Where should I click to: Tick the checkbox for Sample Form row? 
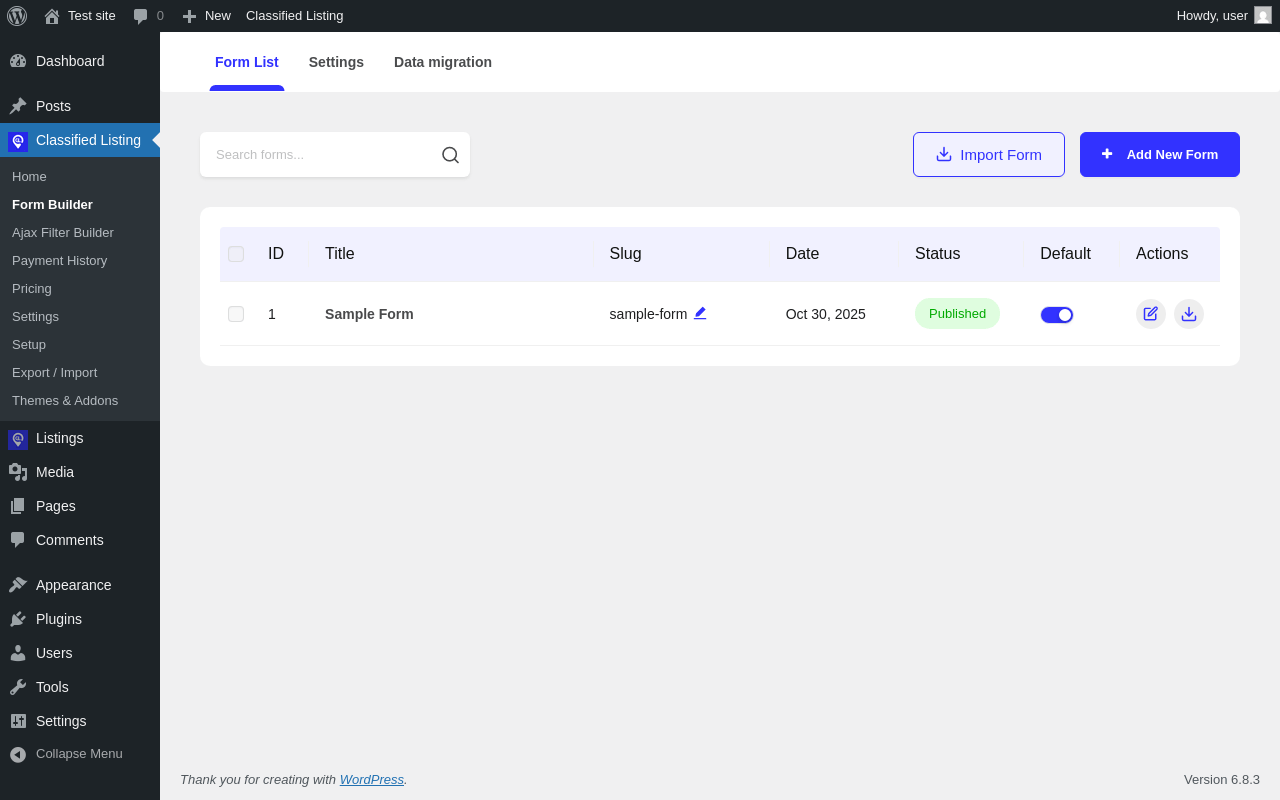coord(236,314)
